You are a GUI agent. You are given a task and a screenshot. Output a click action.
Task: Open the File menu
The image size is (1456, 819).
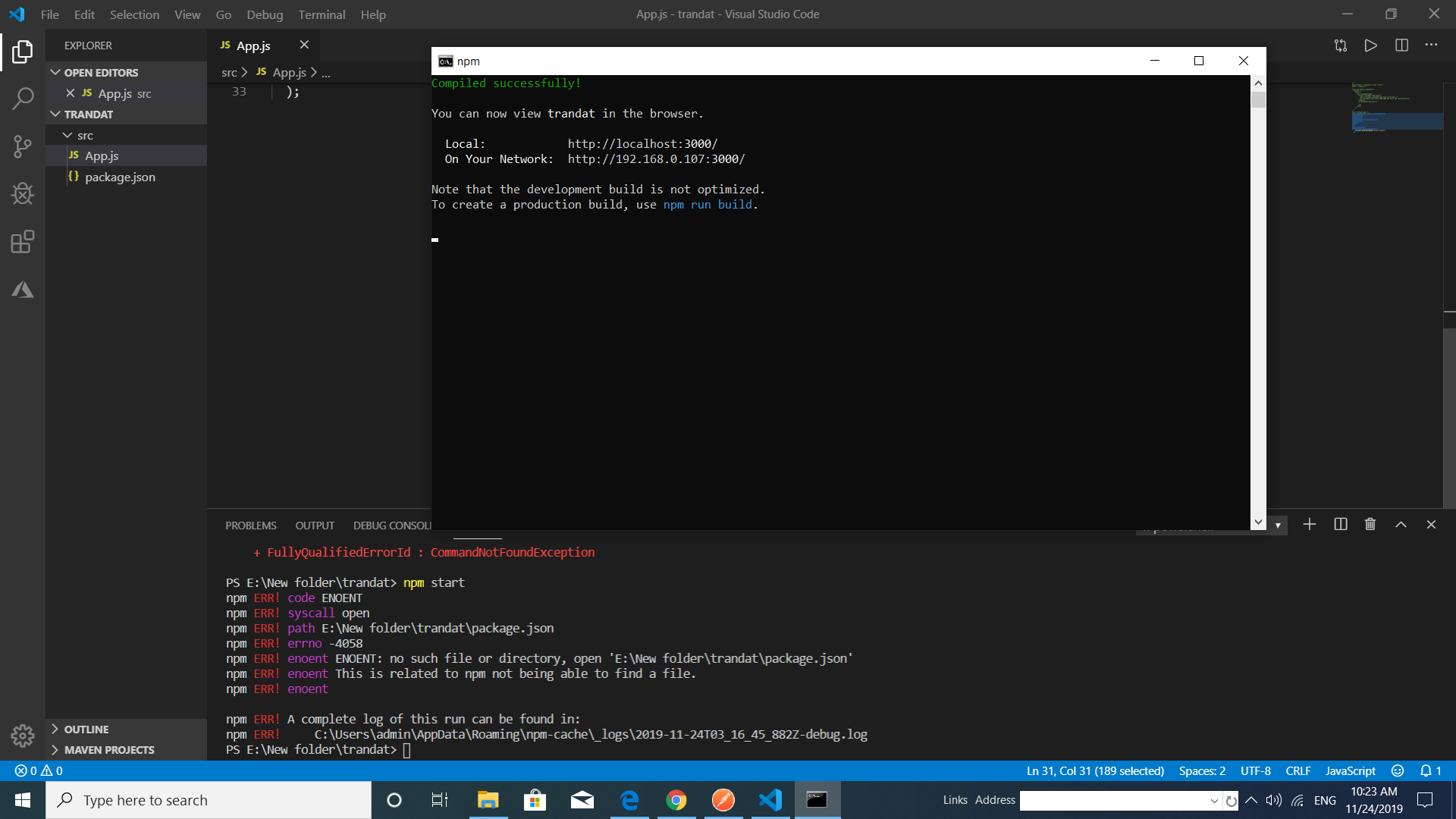click(50, 14)
